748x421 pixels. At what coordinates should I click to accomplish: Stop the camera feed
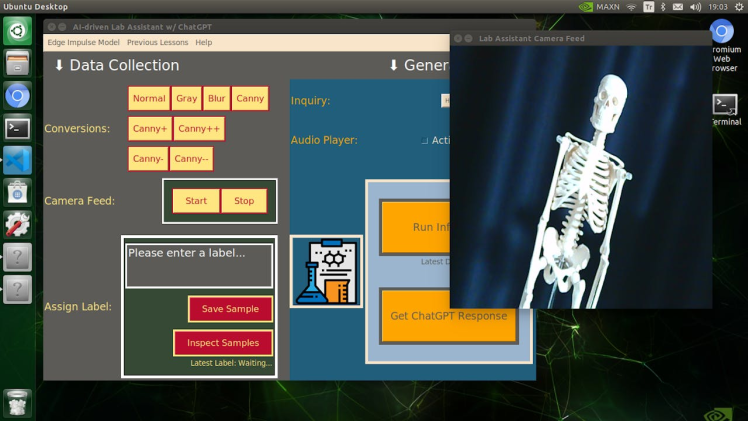(244, 201)
